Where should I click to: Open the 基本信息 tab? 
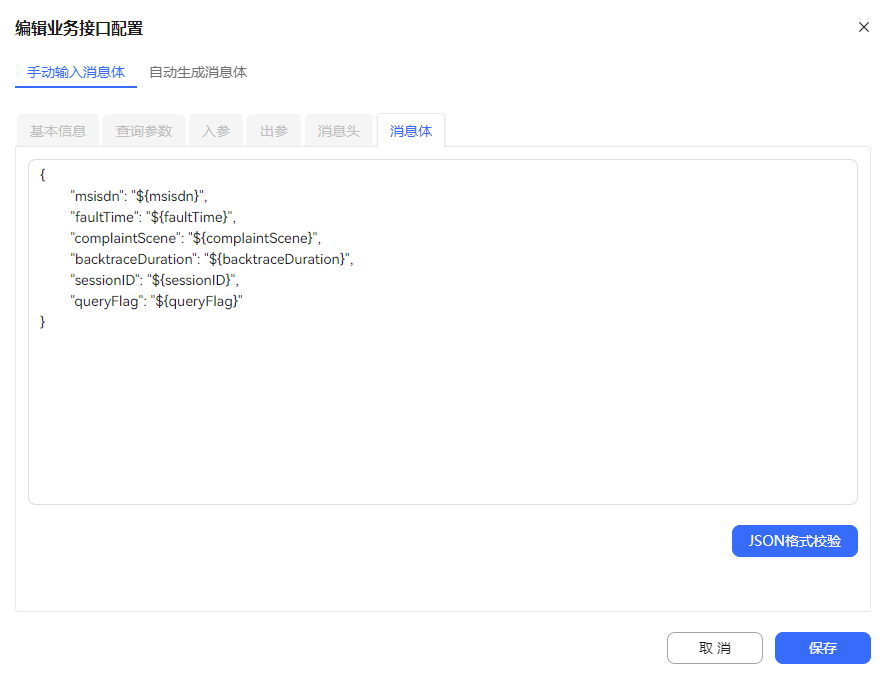(58, 131)
